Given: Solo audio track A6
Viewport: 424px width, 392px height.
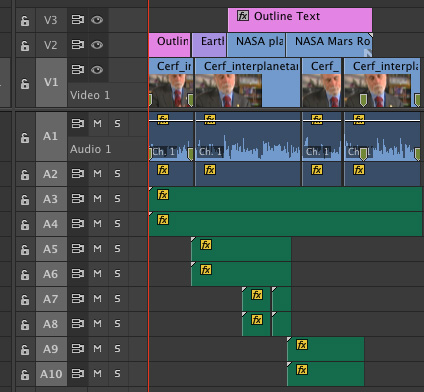Looking at the screenshot, I should pyautogui.click(x=117, y=273).
